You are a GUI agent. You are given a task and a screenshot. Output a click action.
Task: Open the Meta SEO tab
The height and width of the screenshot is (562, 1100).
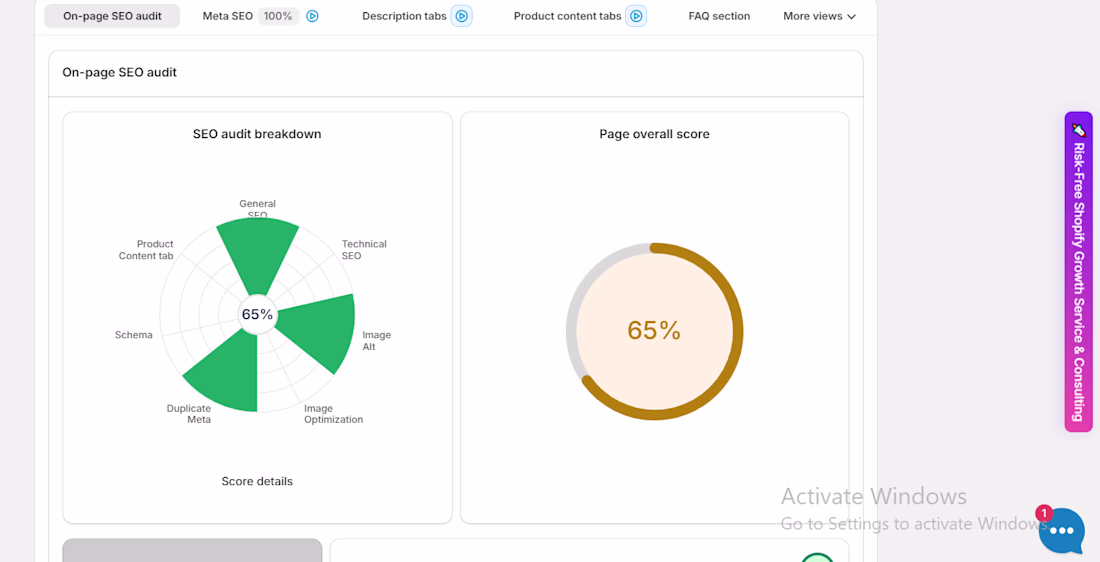coord(228,16)
